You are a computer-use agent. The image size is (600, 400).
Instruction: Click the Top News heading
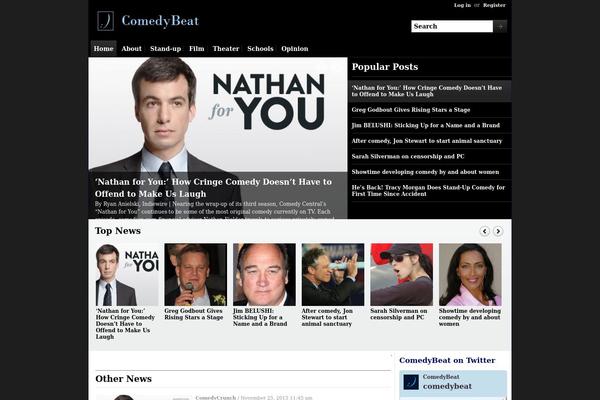(117, 231)
